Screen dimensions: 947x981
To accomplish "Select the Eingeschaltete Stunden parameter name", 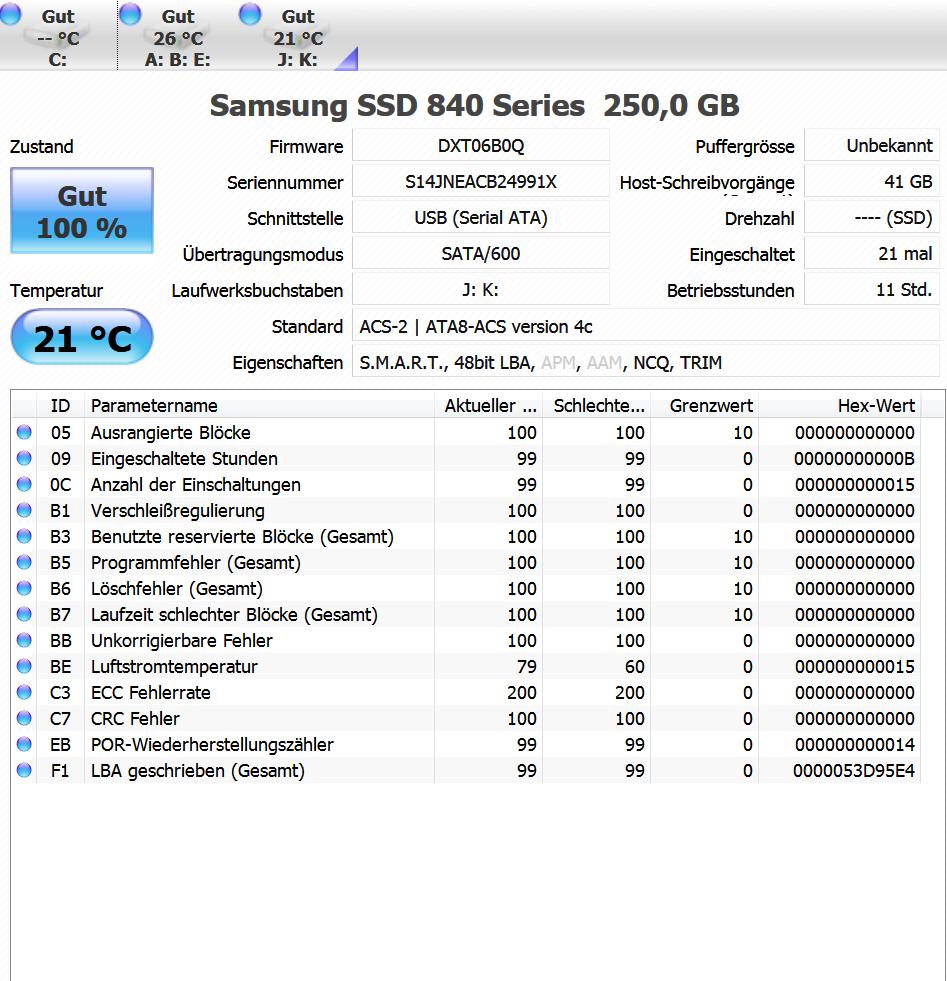I will [184, 459].
